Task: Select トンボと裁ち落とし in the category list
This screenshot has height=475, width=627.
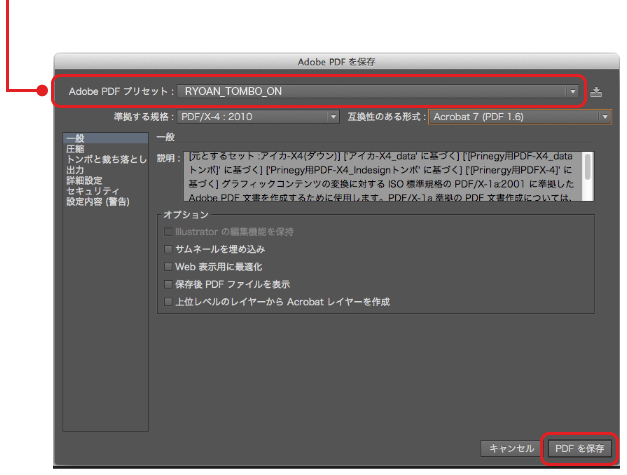Action: 106,160
